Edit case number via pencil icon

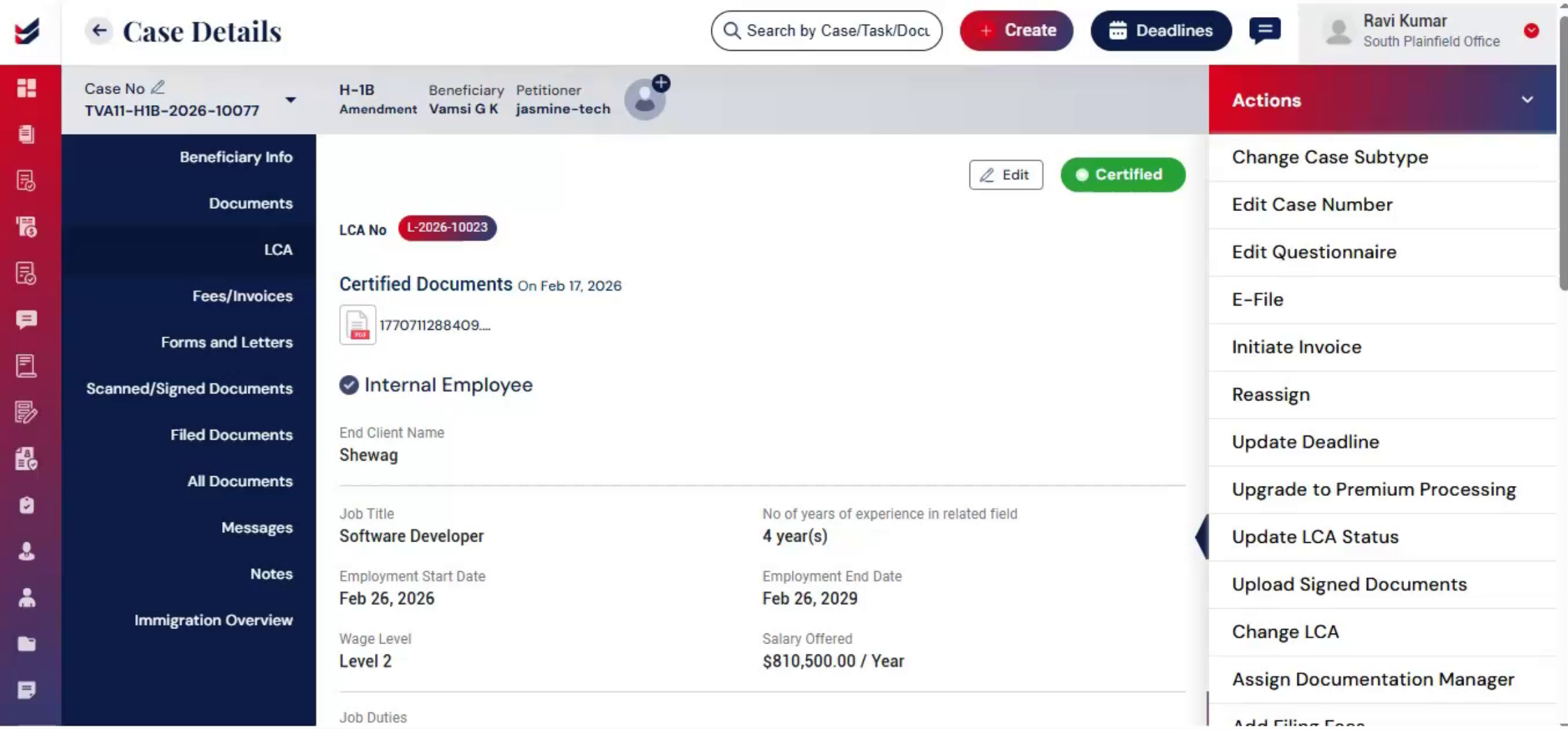(157, 88)
